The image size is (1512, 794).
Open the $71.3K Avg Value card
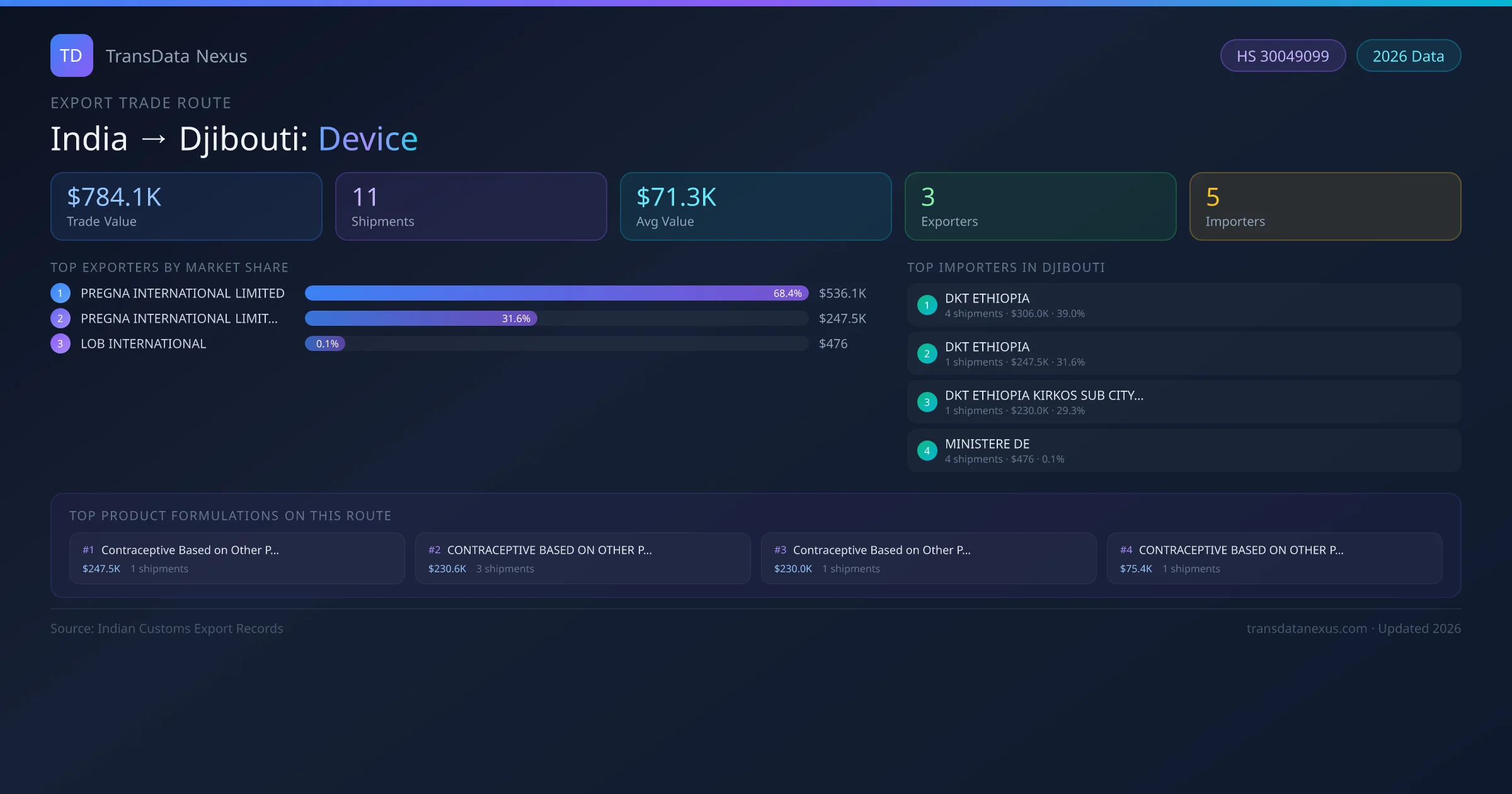(755, 206)
